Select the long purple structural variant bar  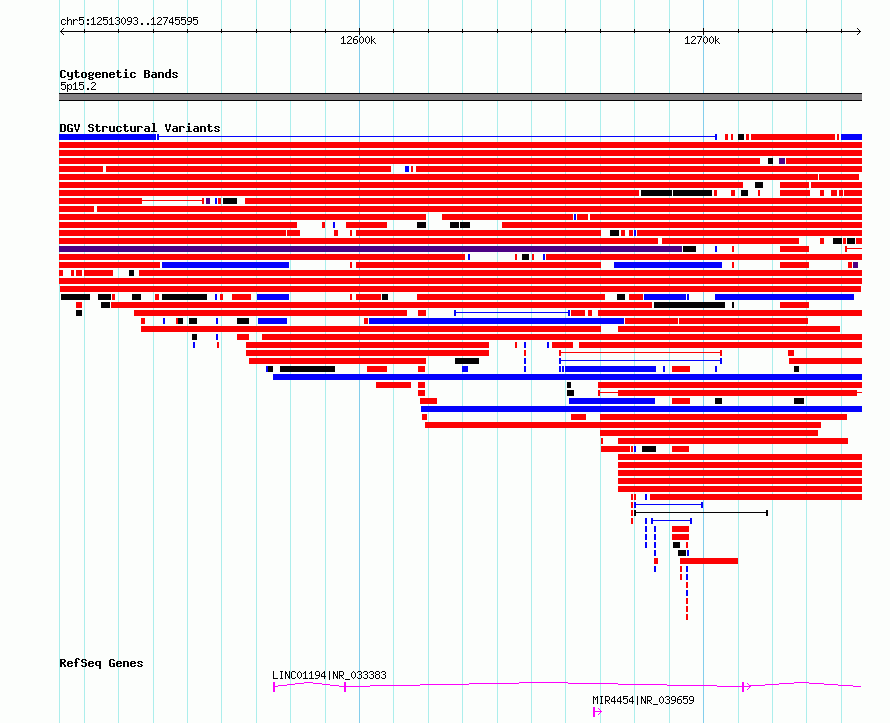tap(370, 249)
